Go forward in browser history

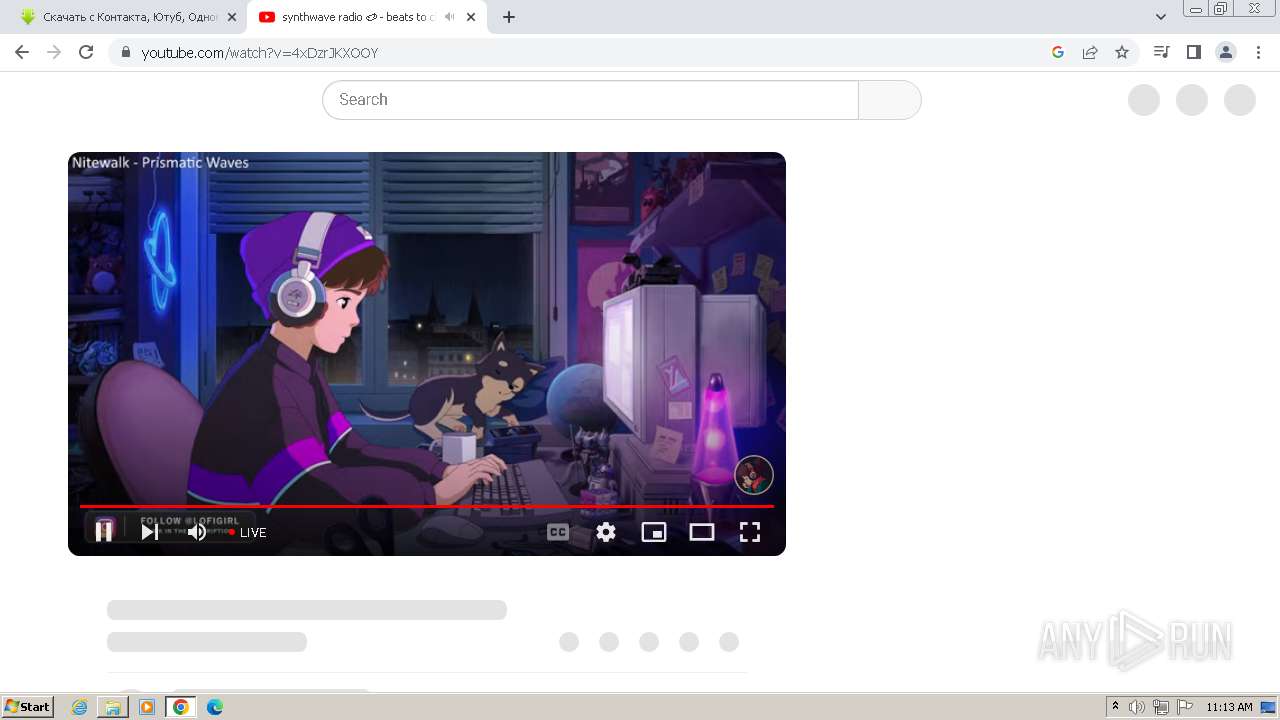54,52
